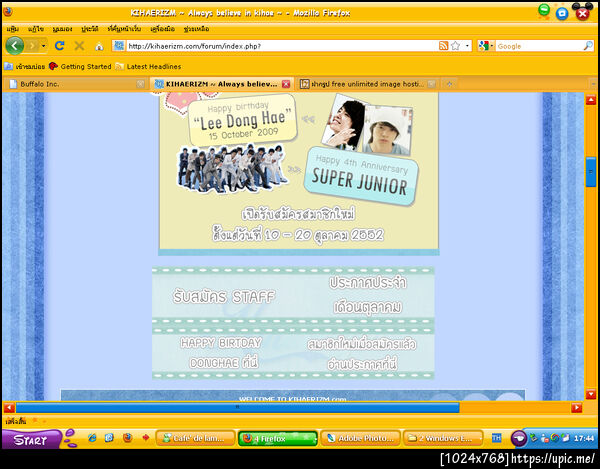Open the fourth Thai menu (History)
The height and width of the screenshot is (469, 600).
(90, 29)
